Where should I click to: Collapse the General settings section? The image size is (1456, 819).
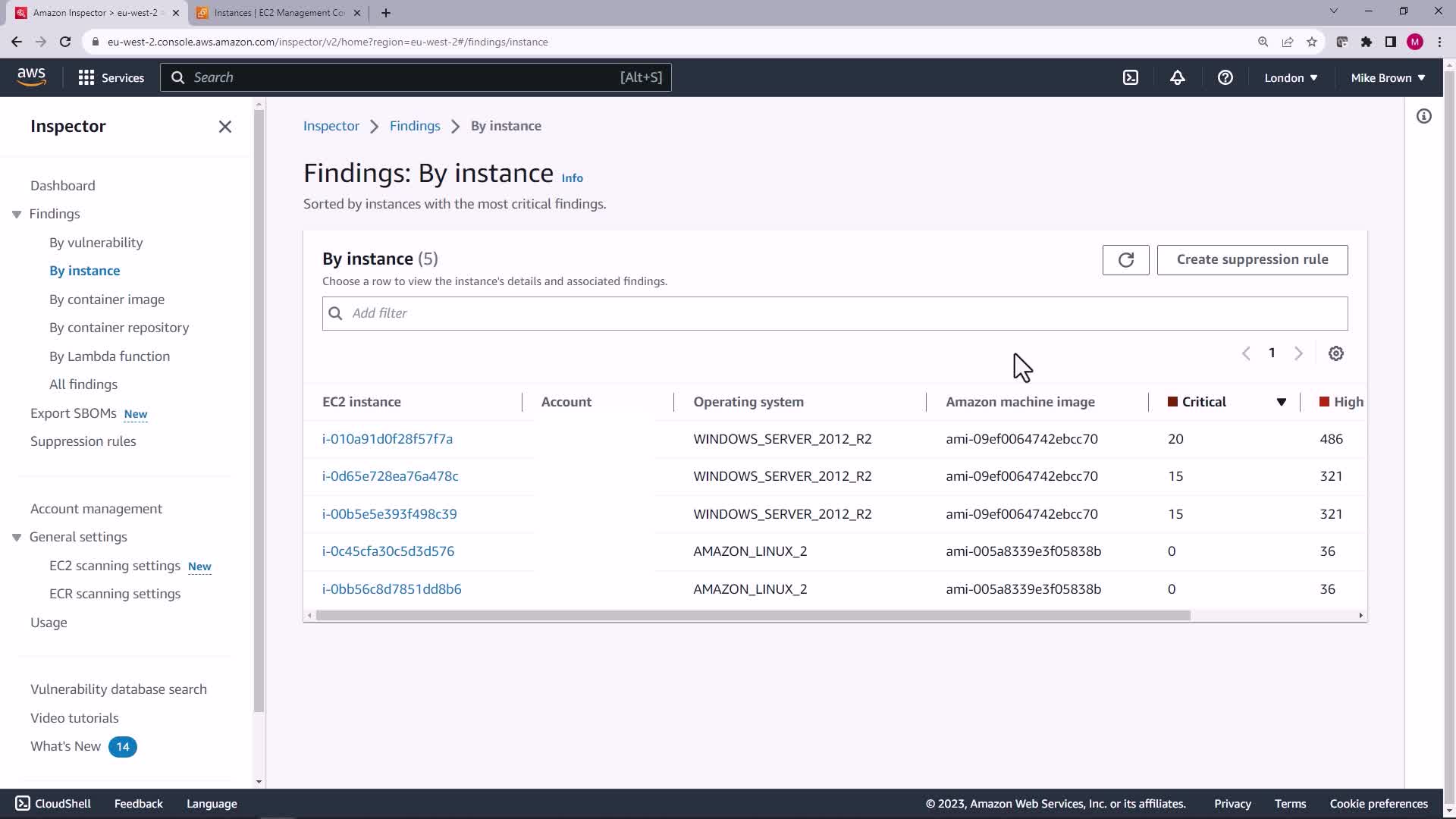tap(17, 538)
